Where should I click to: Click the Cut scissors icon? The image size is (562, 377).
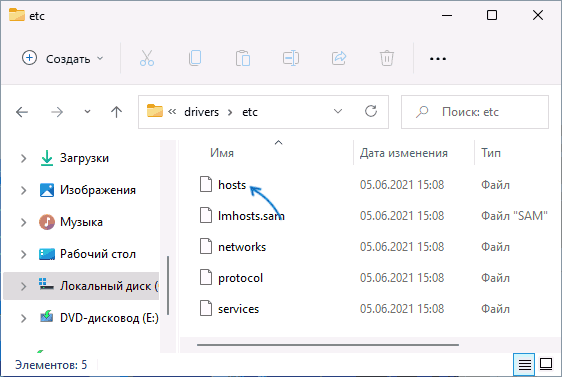pyautogui.click(x=147, y=58)
